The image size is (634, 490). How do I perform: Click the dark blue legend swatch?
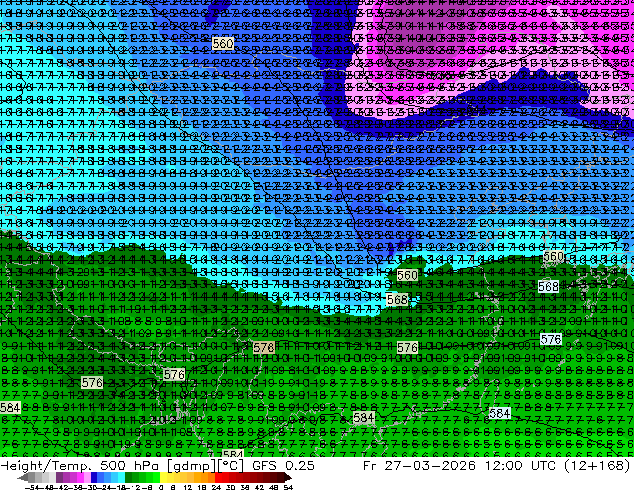click(94, 478)
